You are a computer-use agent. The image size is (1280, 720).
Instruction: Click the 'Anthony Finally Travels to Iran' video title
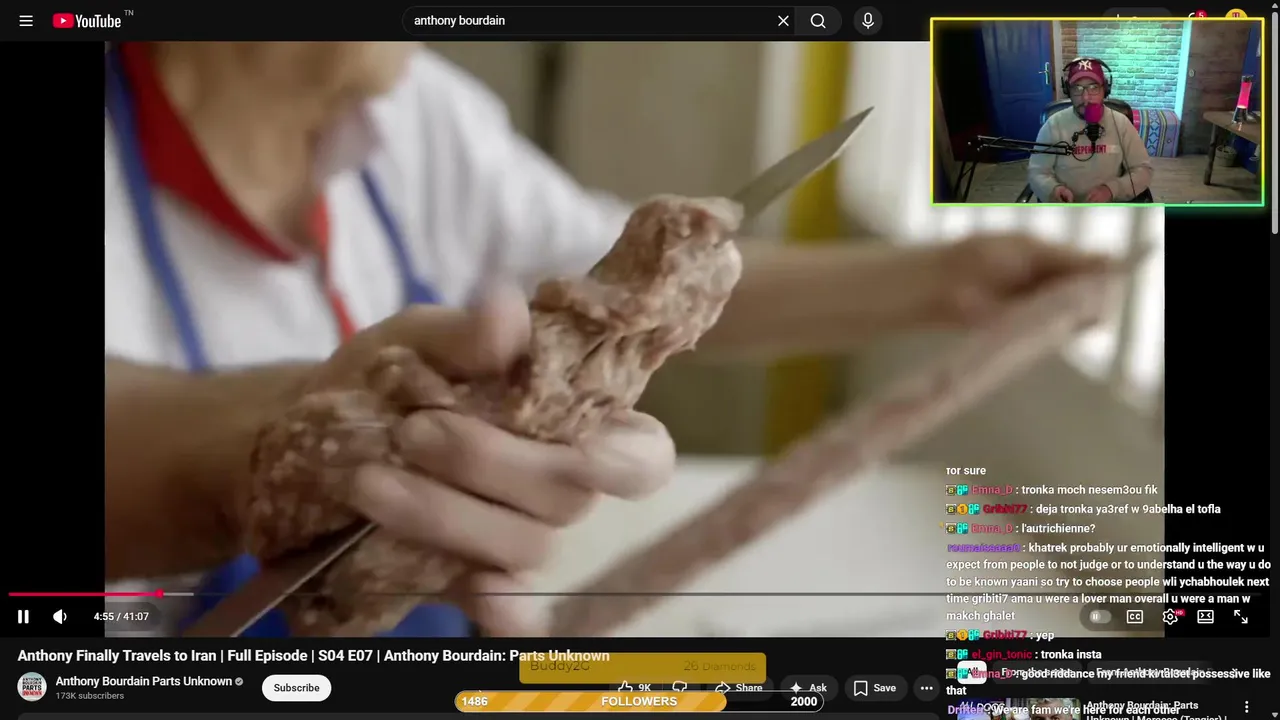pos(313,656)
